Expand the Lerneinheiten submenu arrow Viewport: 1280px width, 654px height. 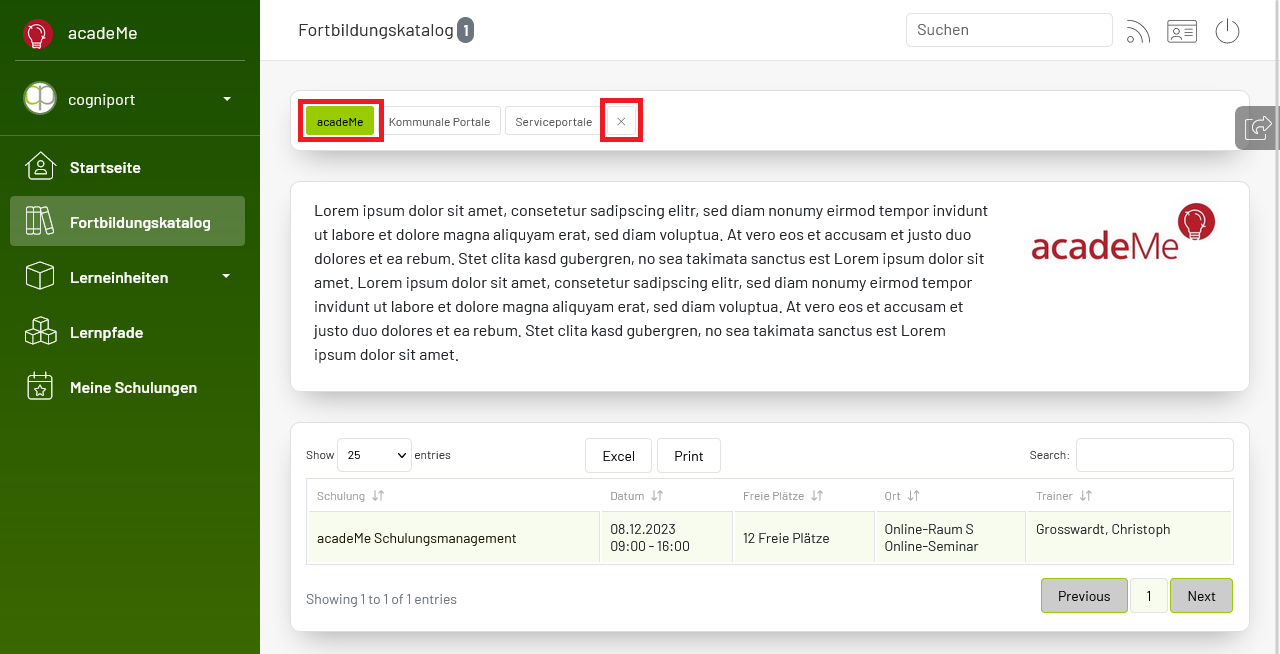click(x=226, y=276)
